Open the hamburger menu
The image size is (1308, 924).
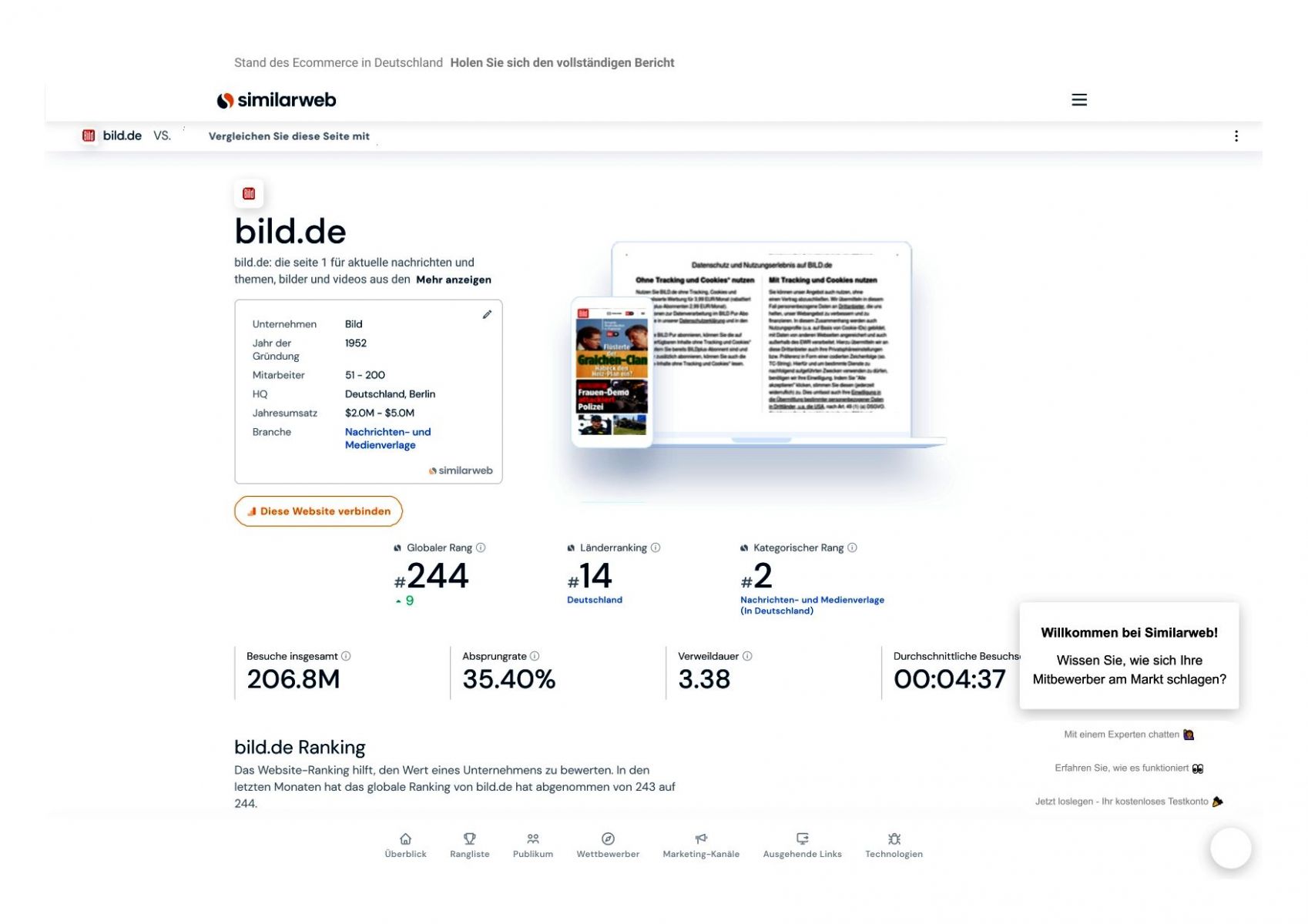(x=1078, y=100)
